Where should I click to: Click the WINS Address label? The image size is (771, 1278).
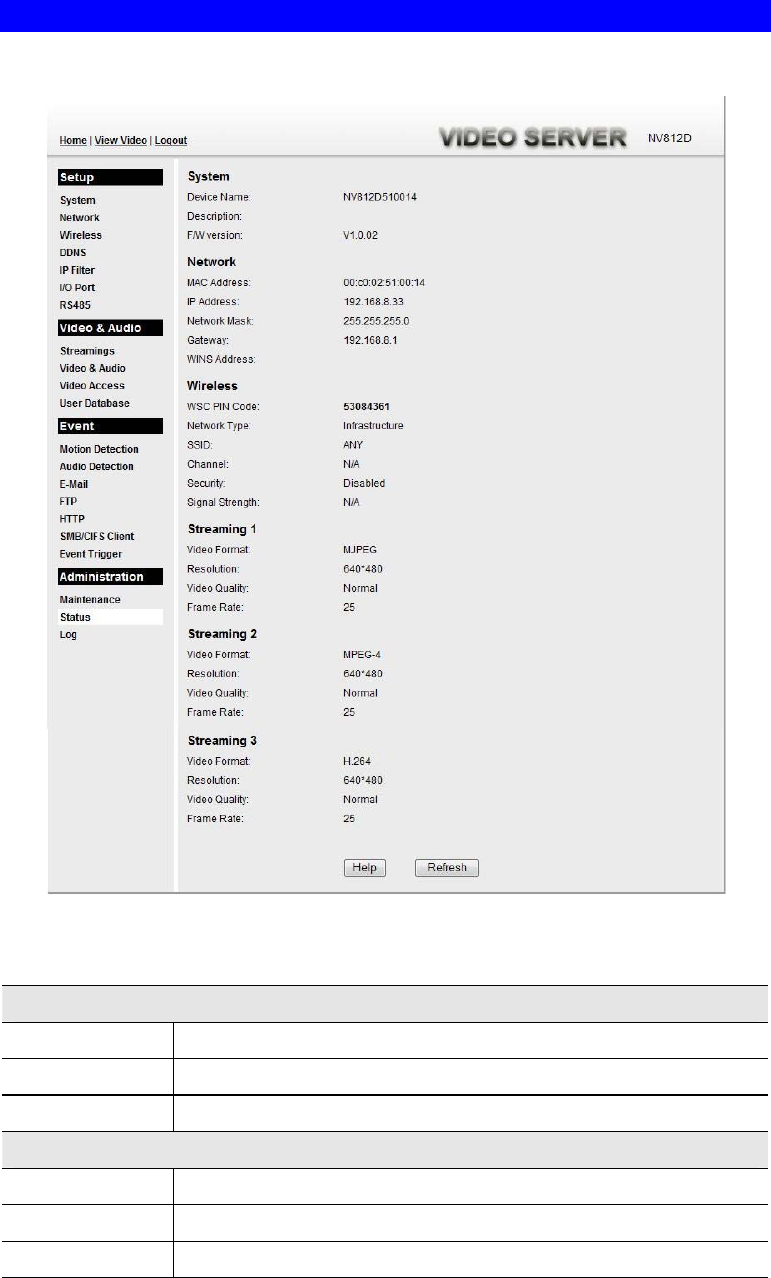point(222,359)
